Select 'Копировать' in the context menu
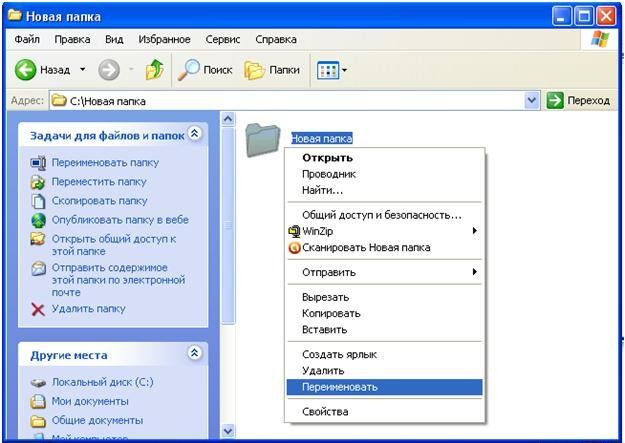 (x=384, y=314)
